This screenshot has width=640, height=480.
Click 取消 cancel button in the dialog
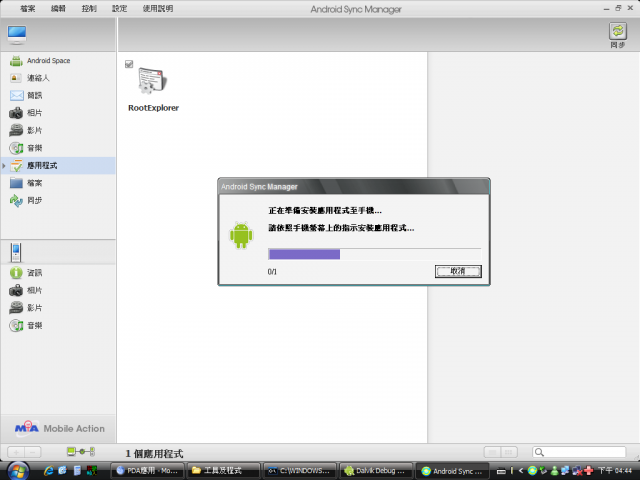(x=458, y=271)
